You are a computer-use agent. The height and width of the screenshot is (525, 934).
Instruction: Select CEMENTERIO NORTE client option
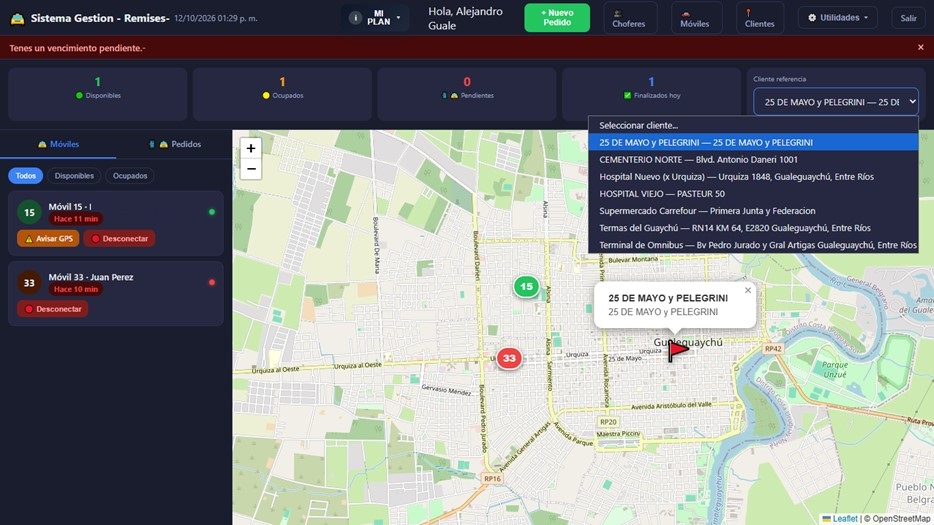click(x=753, y=160)
